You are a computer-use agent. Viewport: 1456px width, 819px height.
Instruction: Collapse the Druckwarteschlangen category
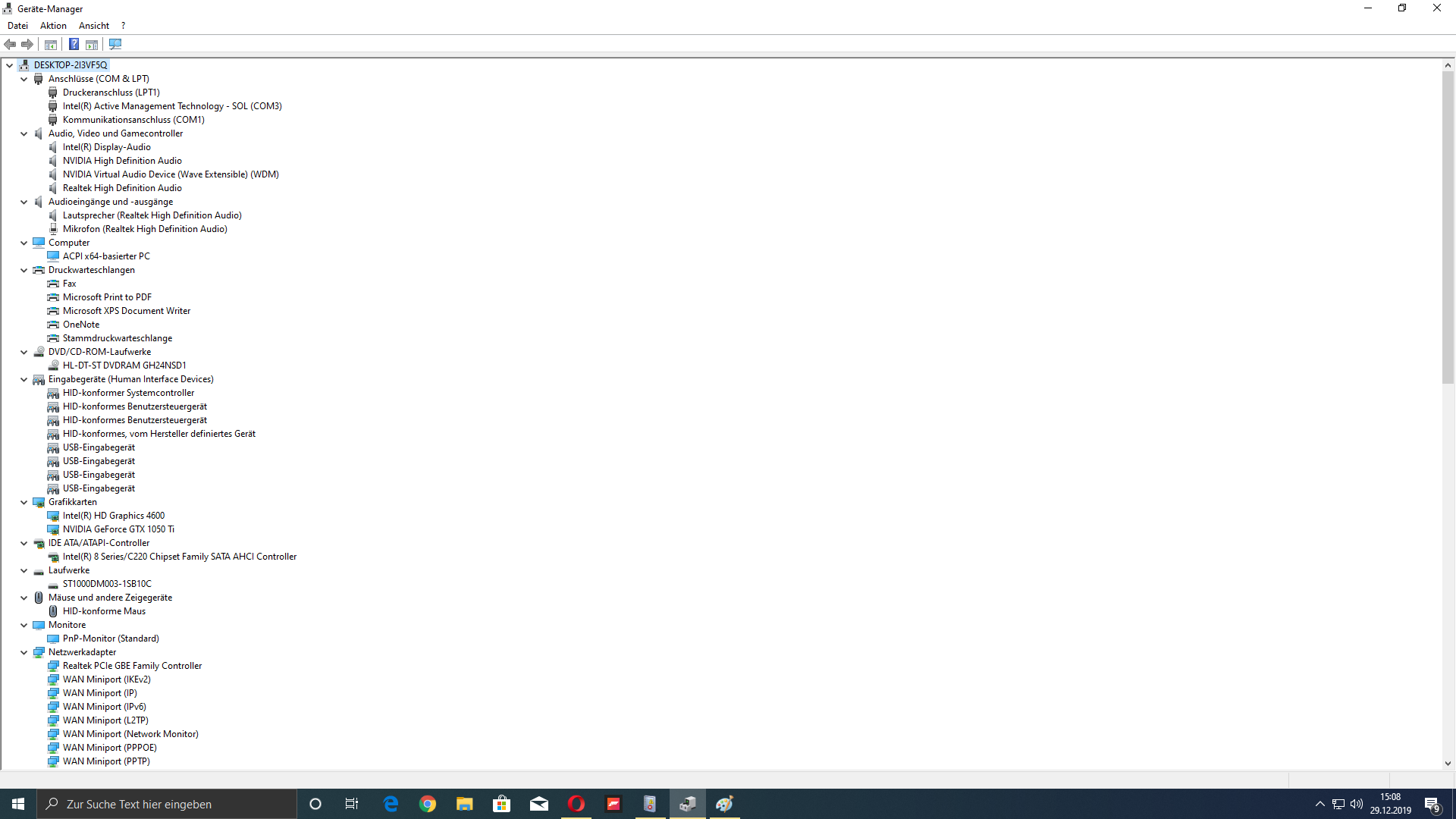tap(24, 270)
